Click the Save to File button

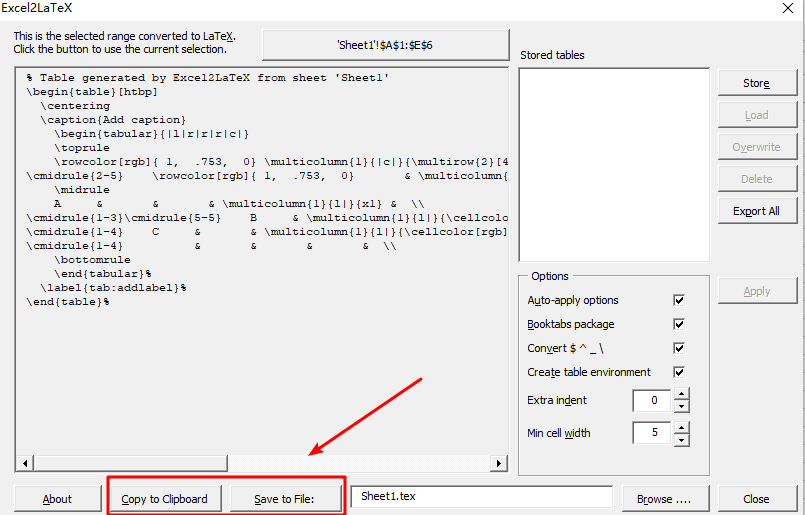(x=285, y=499)
